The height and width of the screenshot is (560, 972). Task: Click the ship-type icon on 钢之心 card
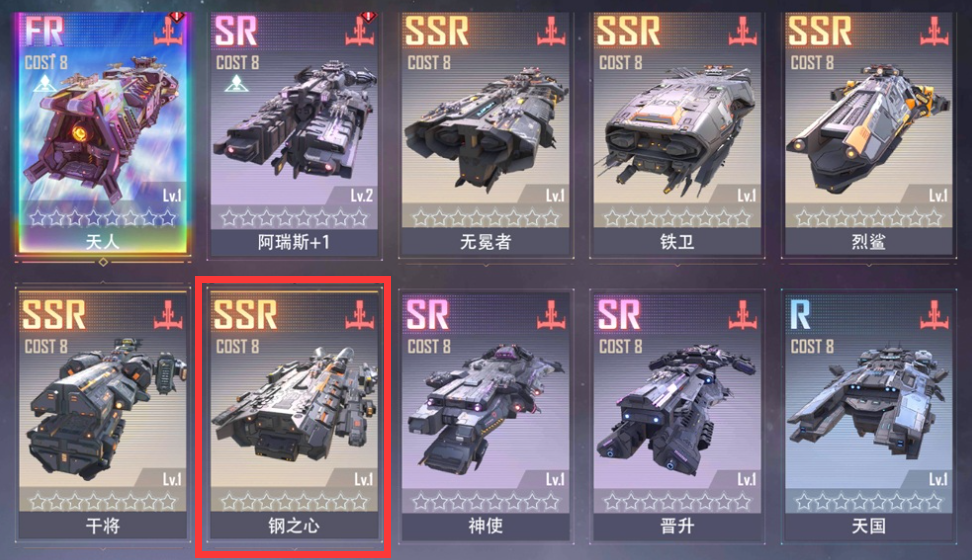360,314
